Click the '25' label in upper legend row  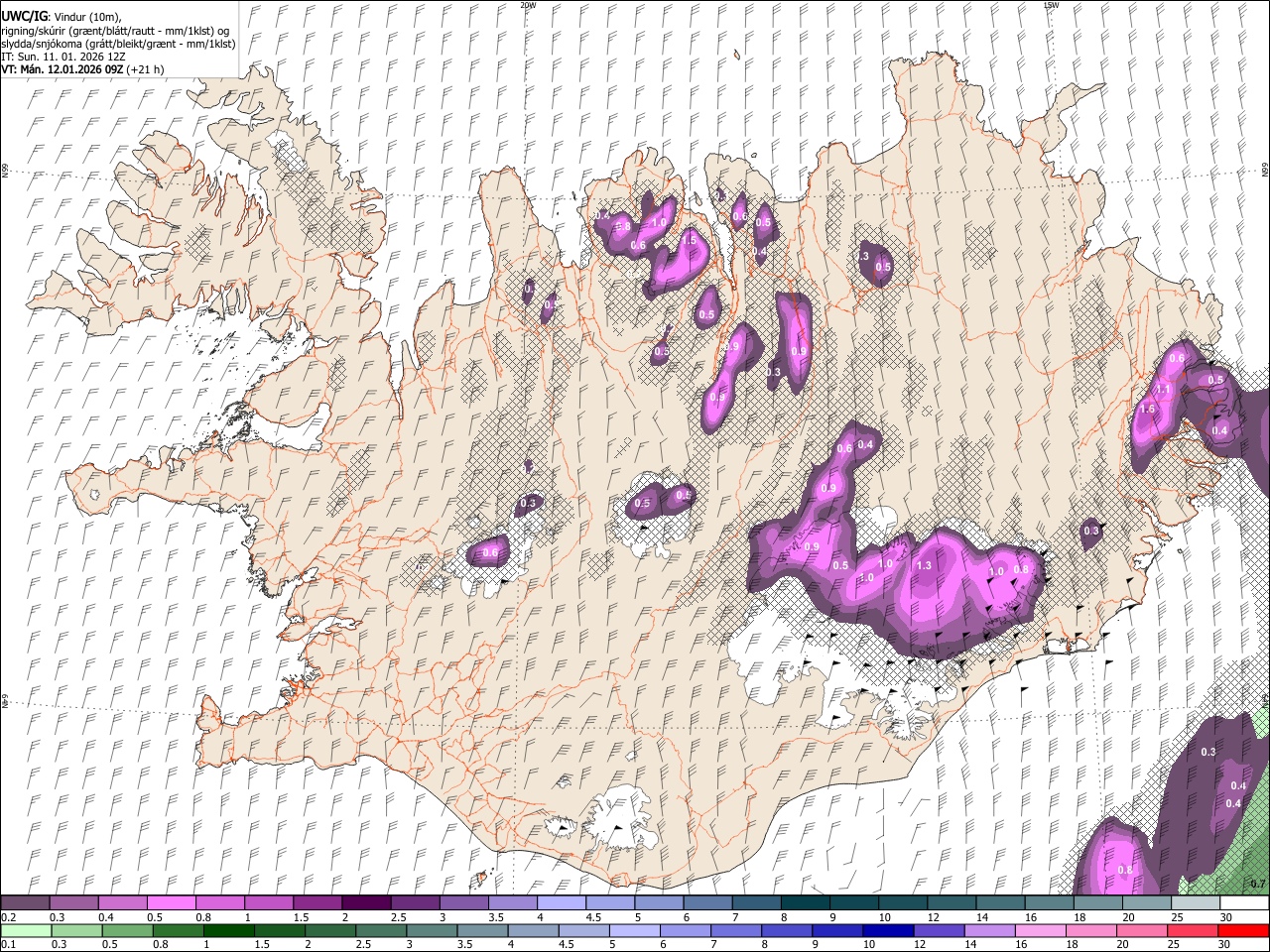point(1177,917)
